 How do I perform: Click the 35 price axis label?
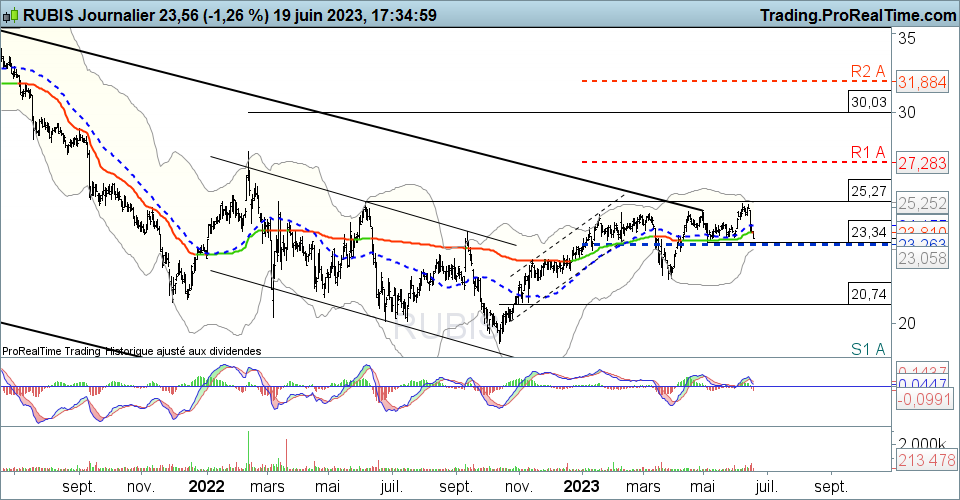pyautogui.click(x=907, y=39)
